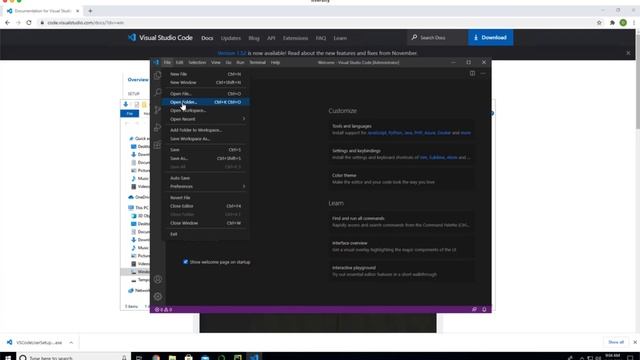Choose Open Workspace... menu entry

pyautogui.click(x=207, y=111)
